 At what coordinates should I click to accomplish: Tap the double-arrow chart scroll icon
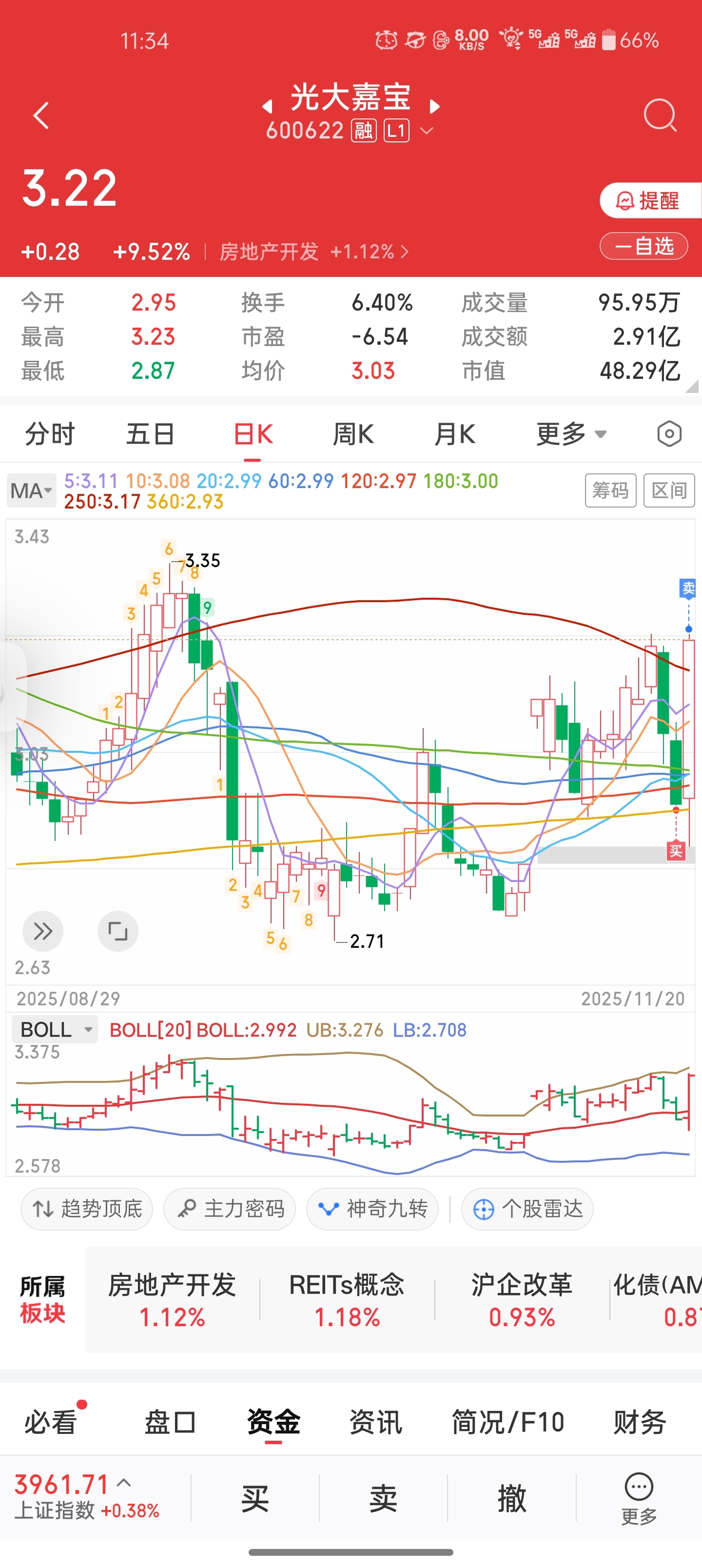click(42, 931)
